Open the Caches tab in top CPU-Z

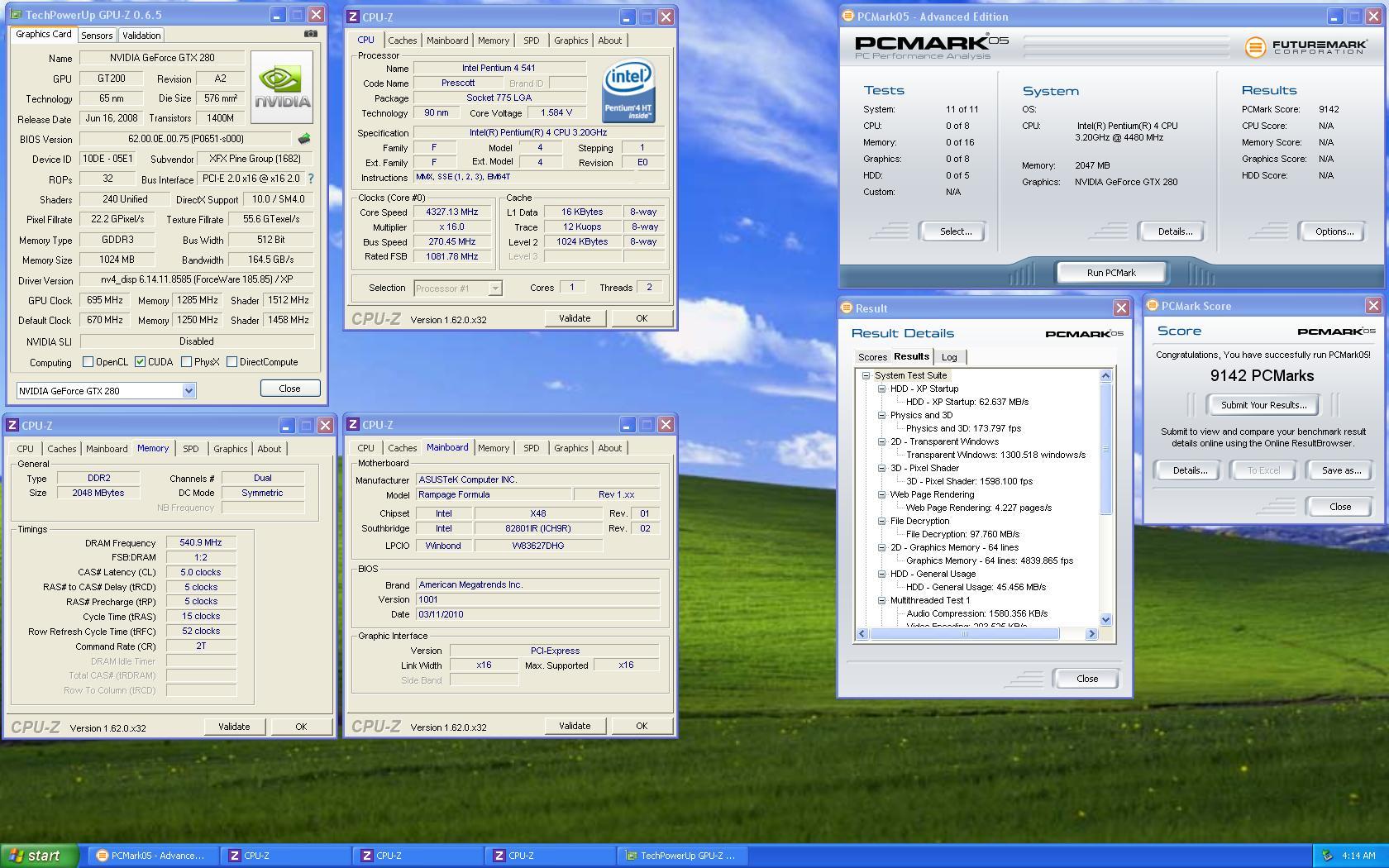click(x=402, y=41)
